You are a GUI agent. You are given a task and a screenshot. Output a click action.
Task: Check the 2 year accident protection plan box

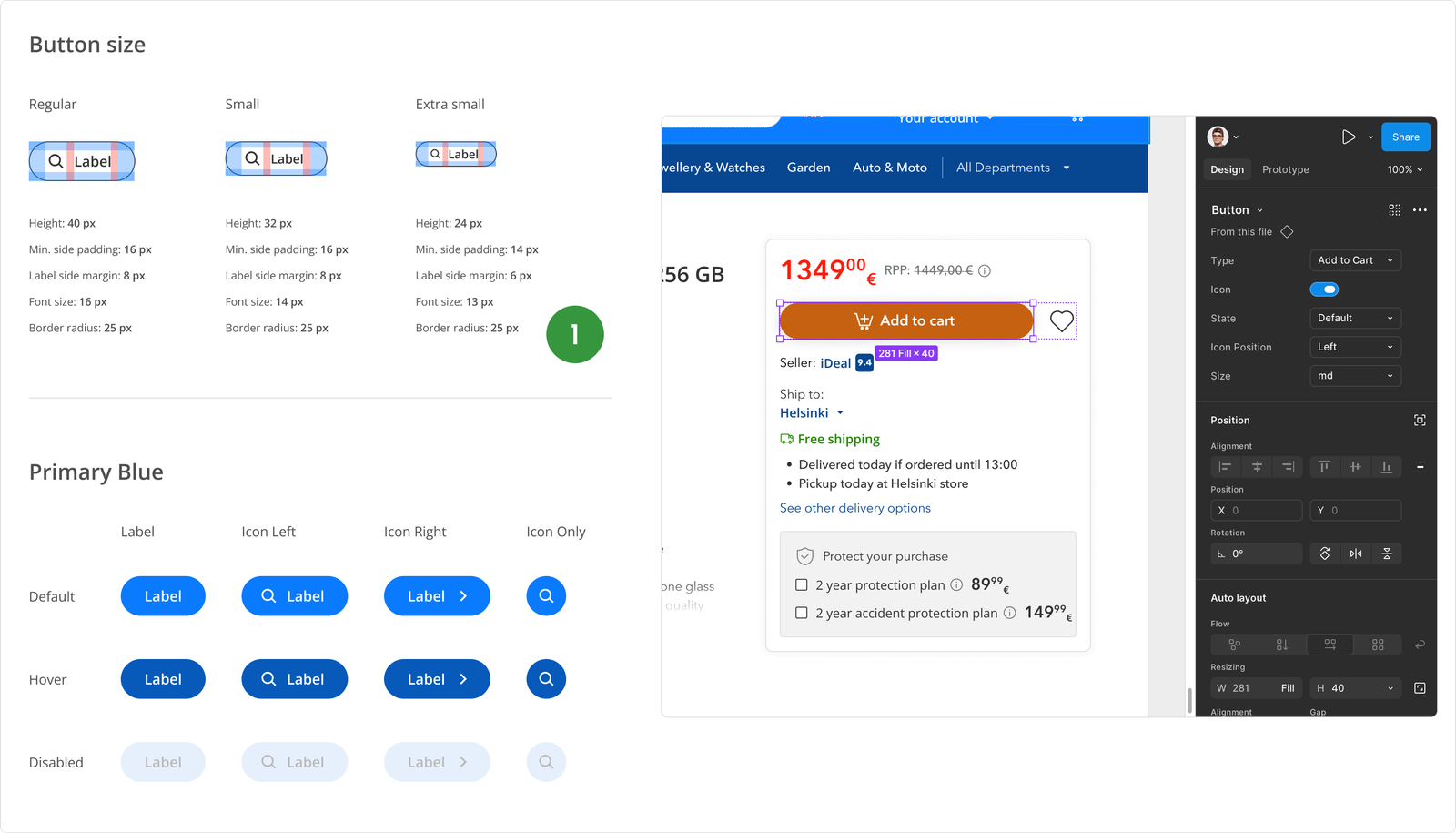802,613
